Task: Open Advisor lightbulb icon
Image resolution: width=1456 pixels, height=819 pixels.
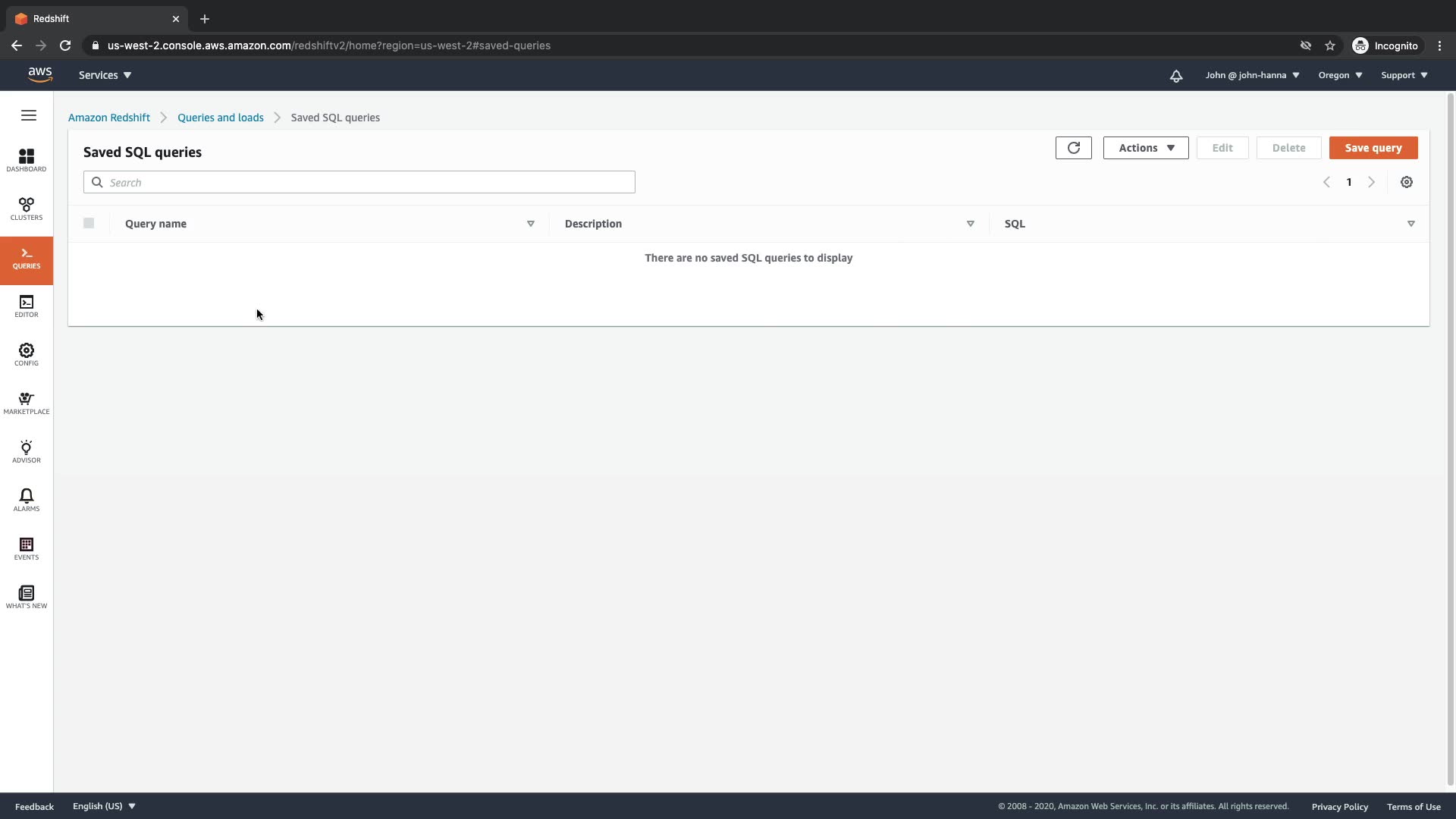Action: [x=27, y=451]
